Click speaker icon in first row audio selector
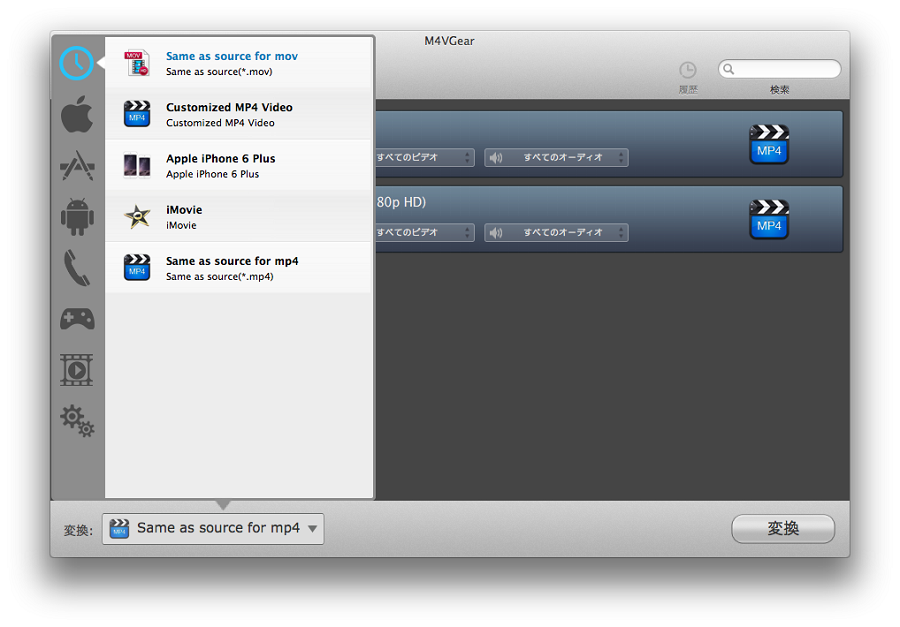900x627 pixels. 496,158
